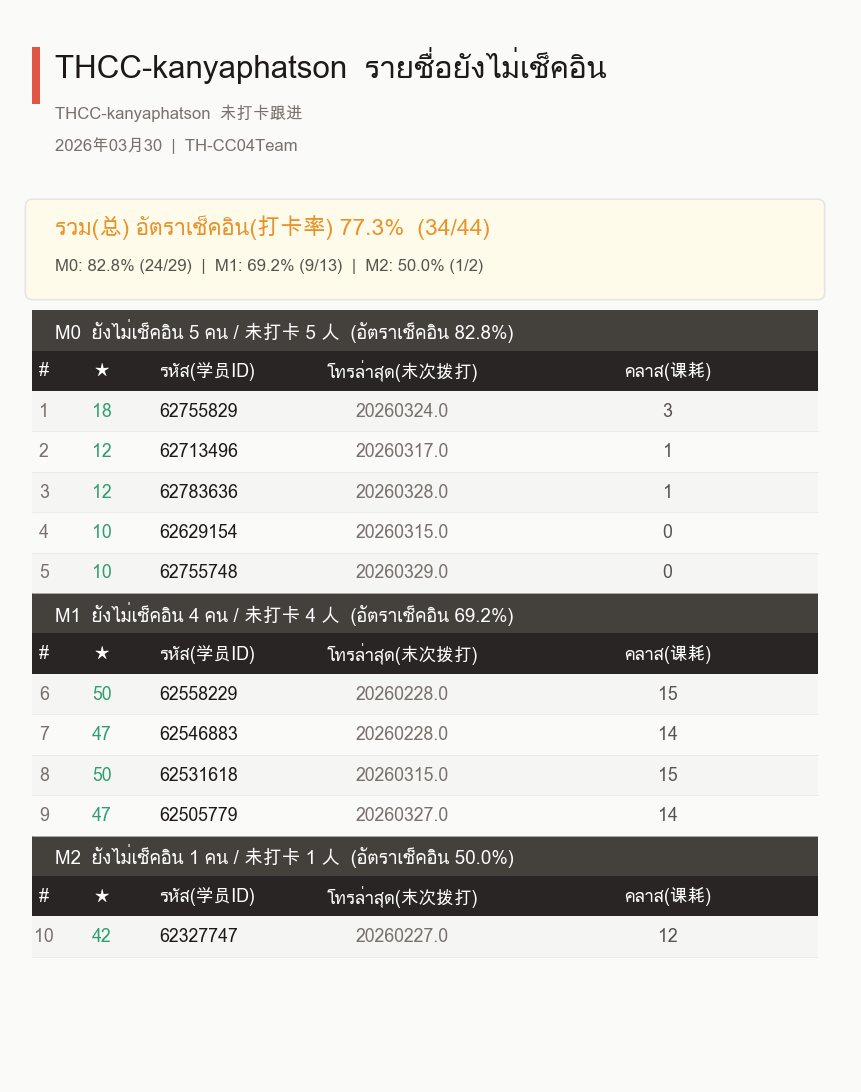This screenshot has width=861, height=1092.
Task: Click the # column header in M0 table
Action: (44, 370)
